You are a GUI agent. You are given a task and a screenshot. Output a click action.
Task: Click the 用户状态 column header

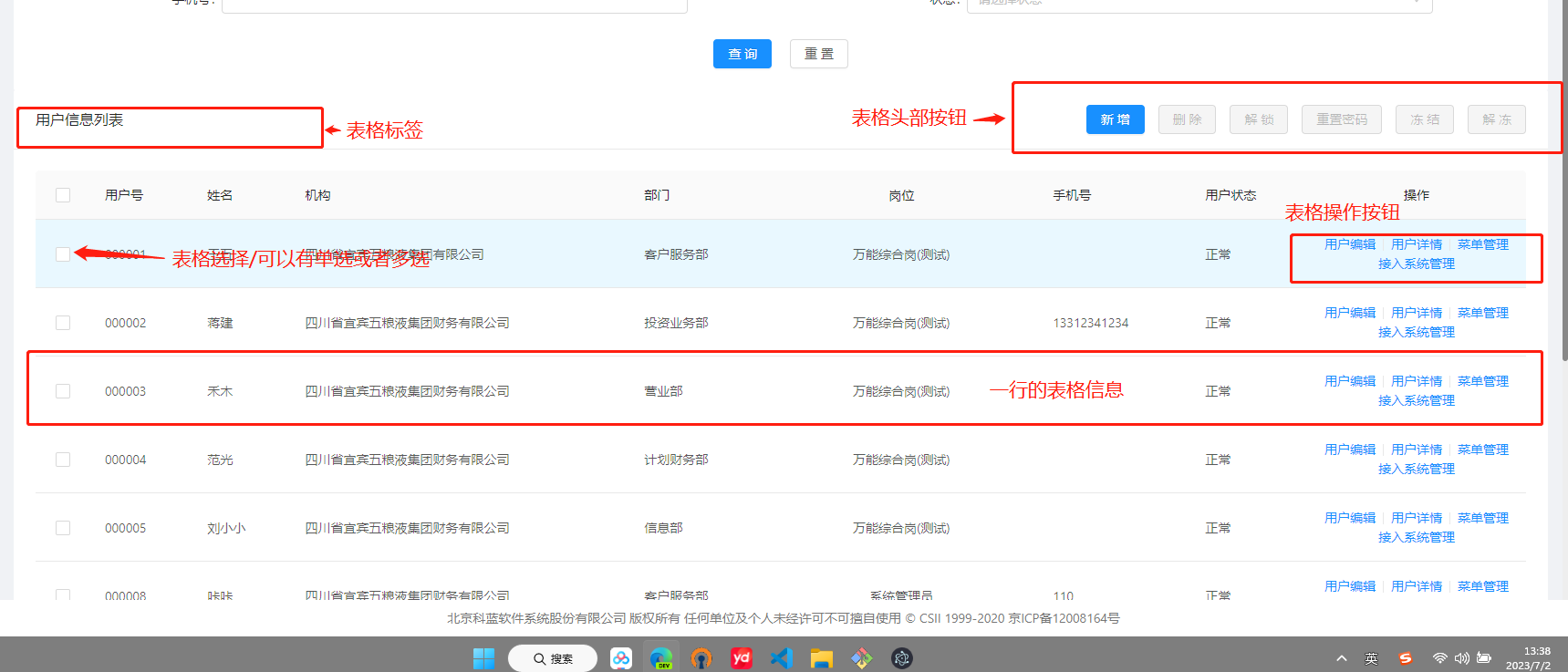[x=1231, y=195]
